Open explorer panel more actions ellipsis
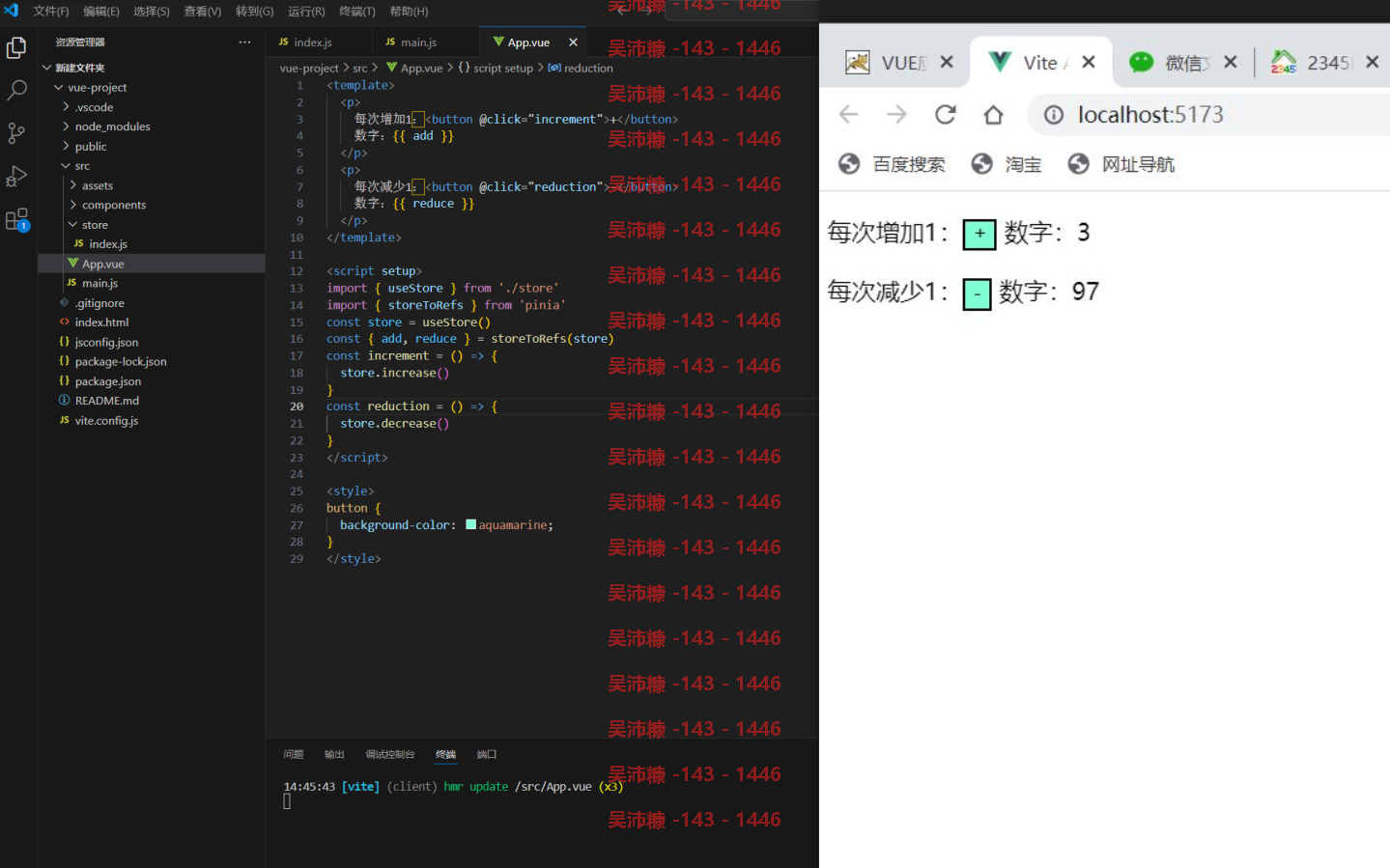 244,42
